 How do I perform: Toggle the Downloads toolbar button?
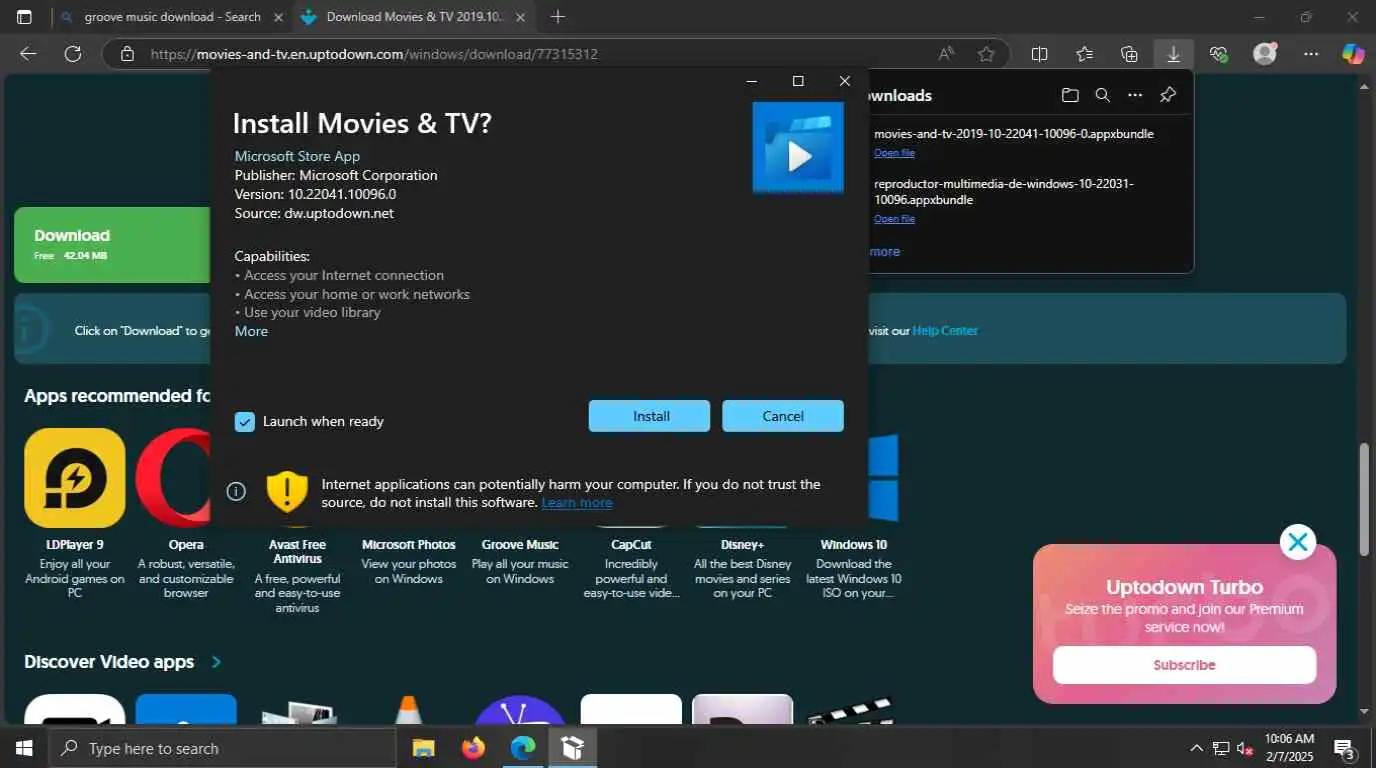1173,54
